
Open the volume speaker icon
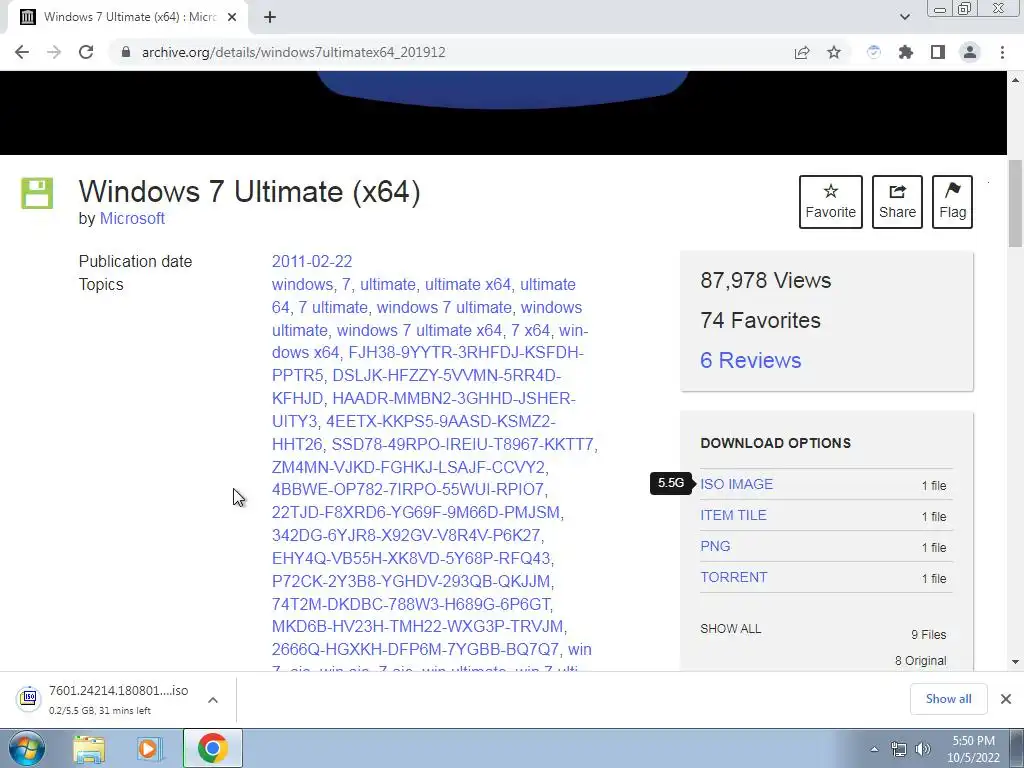[x=923, y=749]
